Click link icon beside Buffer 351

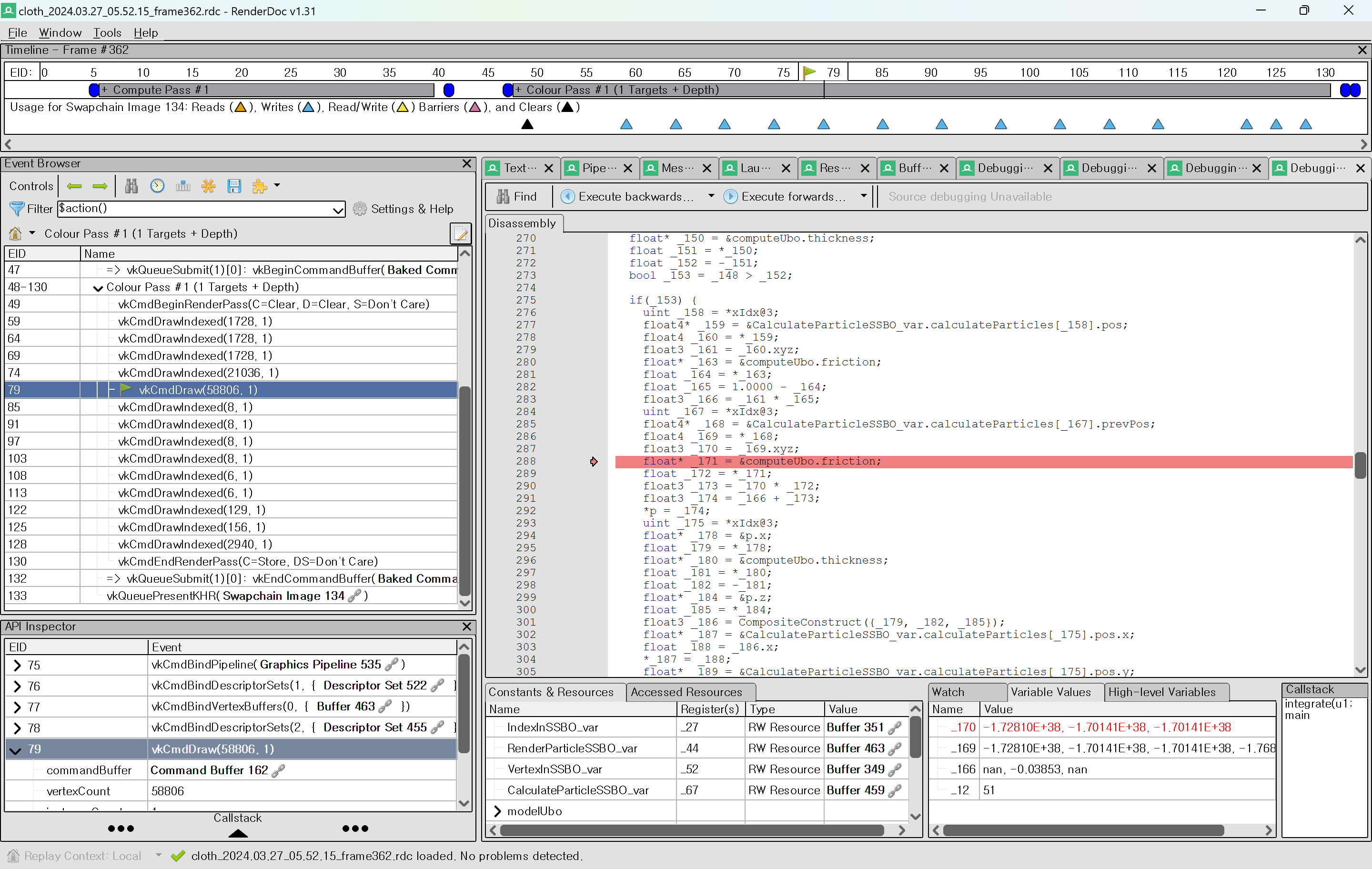pyautogui.click(x=895, y=728)
